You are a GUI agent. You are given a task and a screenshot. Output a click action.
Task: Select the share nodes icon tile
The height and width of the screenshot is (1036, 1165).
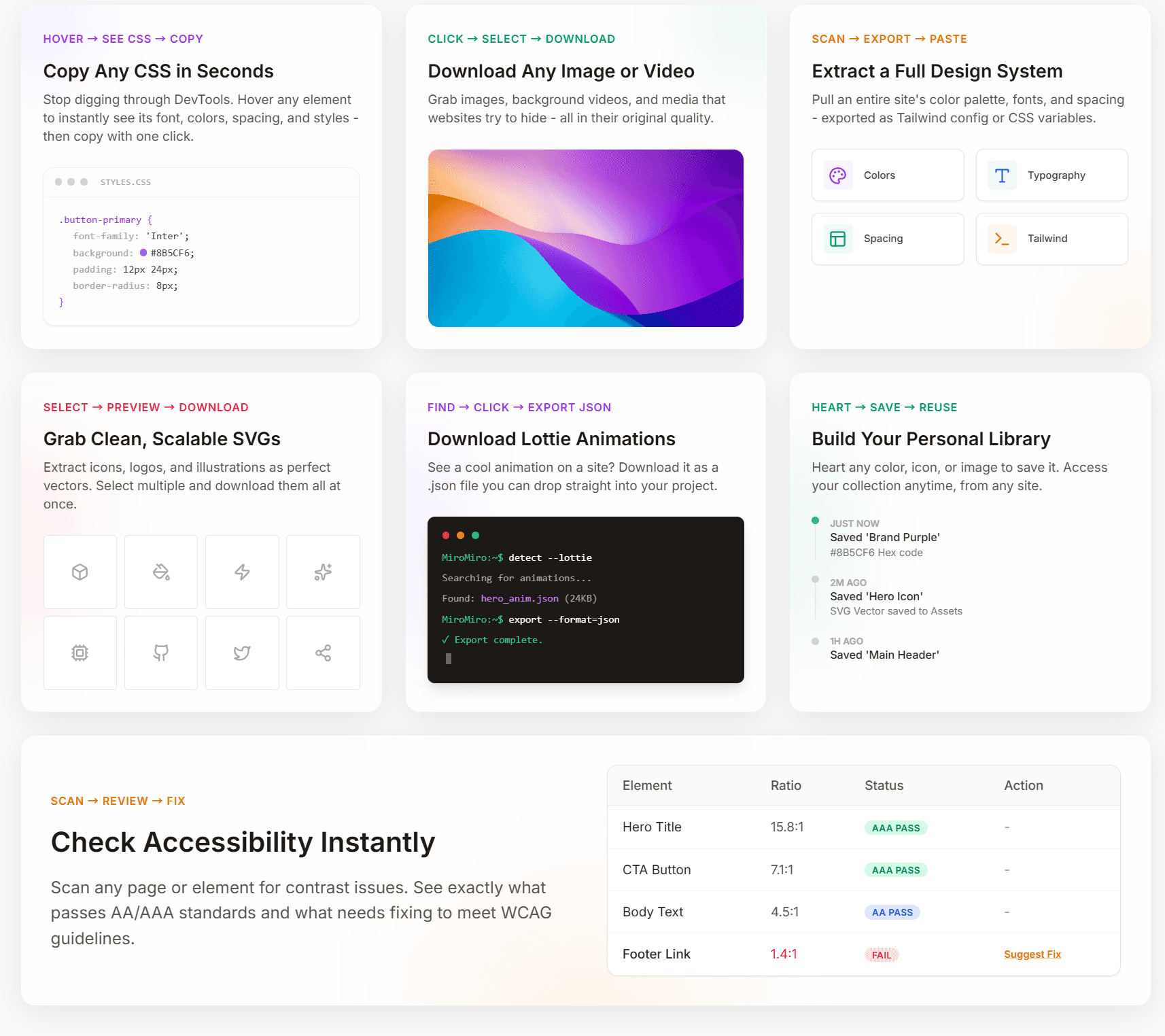coord(323,653)
